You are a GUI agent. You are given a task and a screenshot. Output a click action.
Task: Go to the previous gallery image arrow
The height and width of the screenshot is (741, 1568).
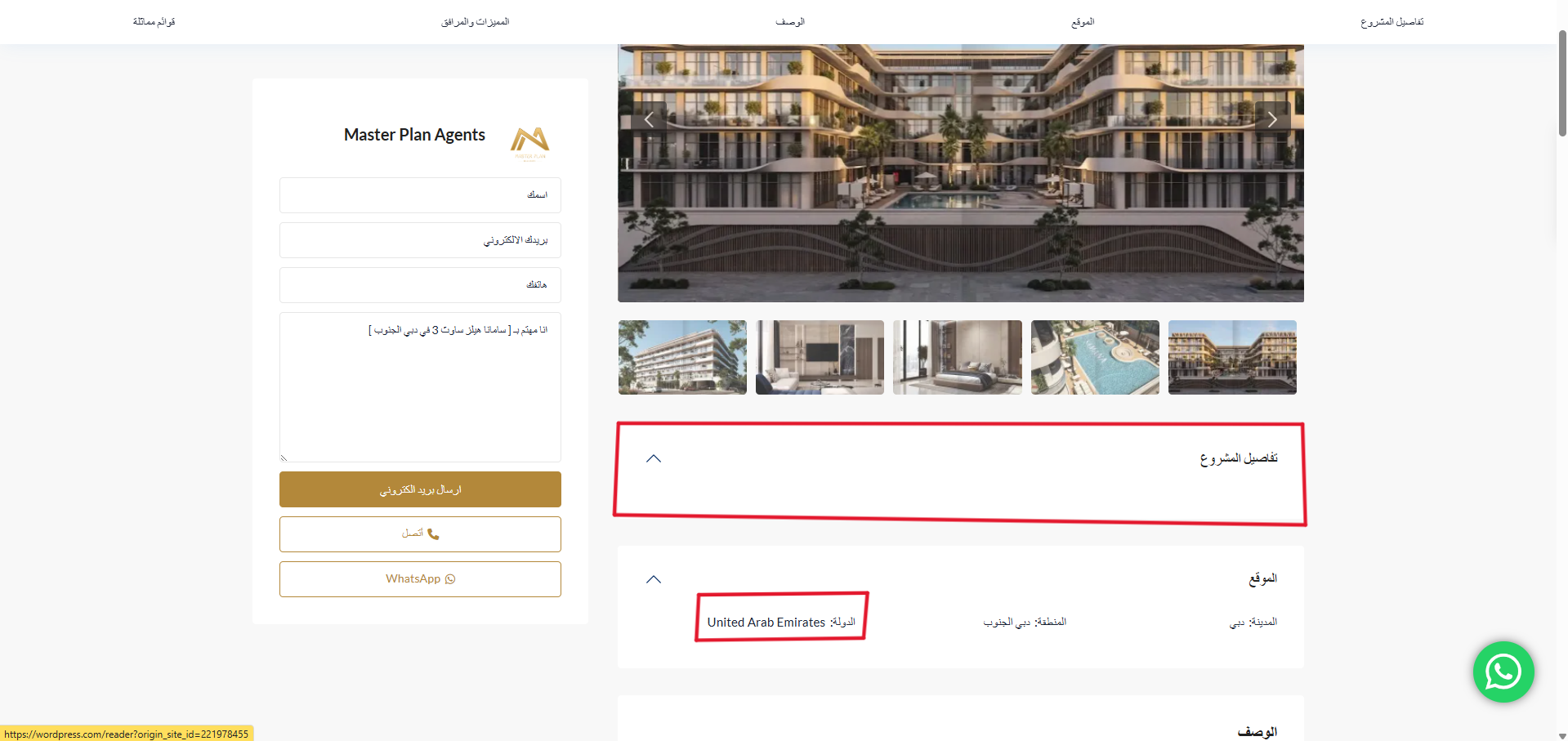pos(649,120)
